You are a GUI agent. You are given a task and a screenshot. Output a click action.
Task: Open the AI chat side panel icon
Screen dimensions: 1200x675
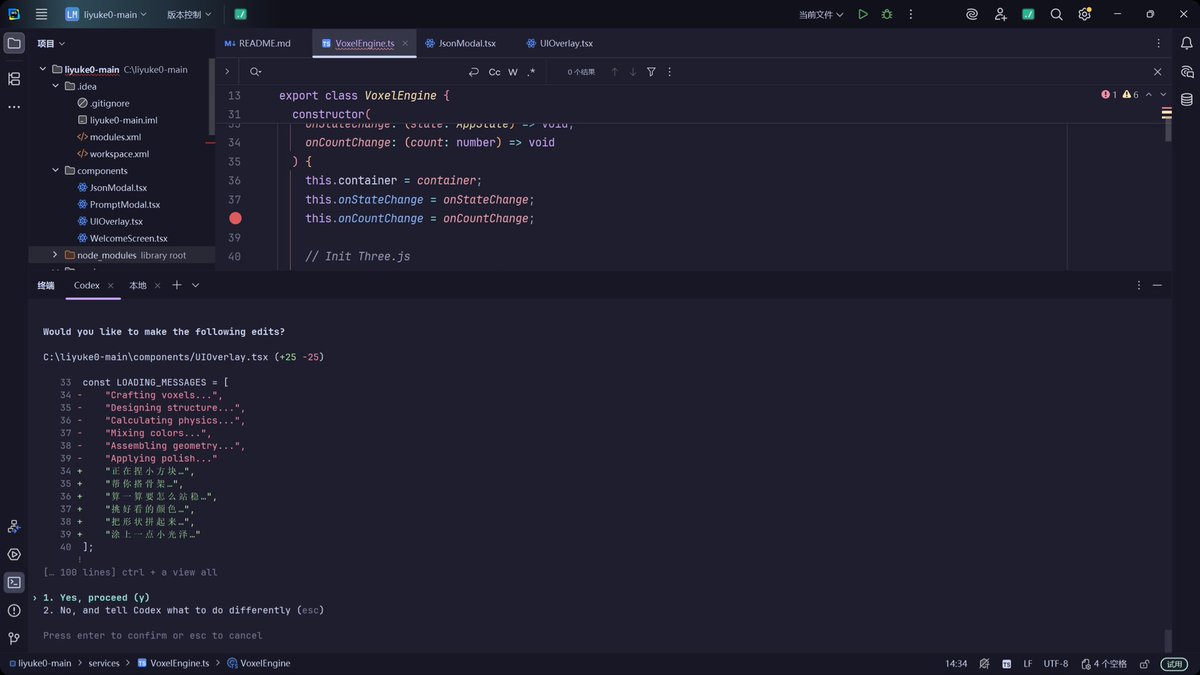(1187, 72)
